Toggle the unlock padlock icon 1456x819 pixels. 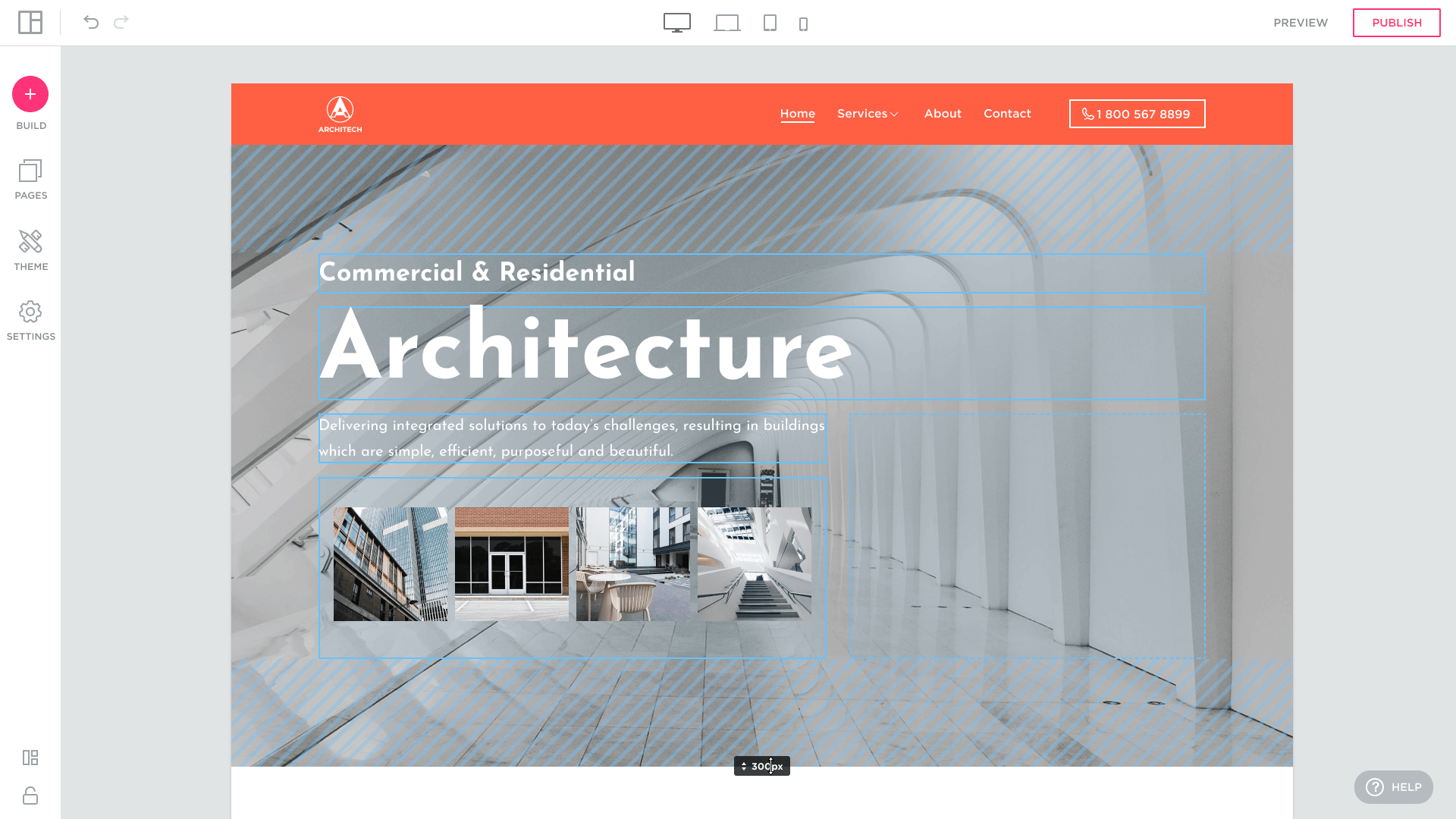pyautogui.click(x=30, y=795)
